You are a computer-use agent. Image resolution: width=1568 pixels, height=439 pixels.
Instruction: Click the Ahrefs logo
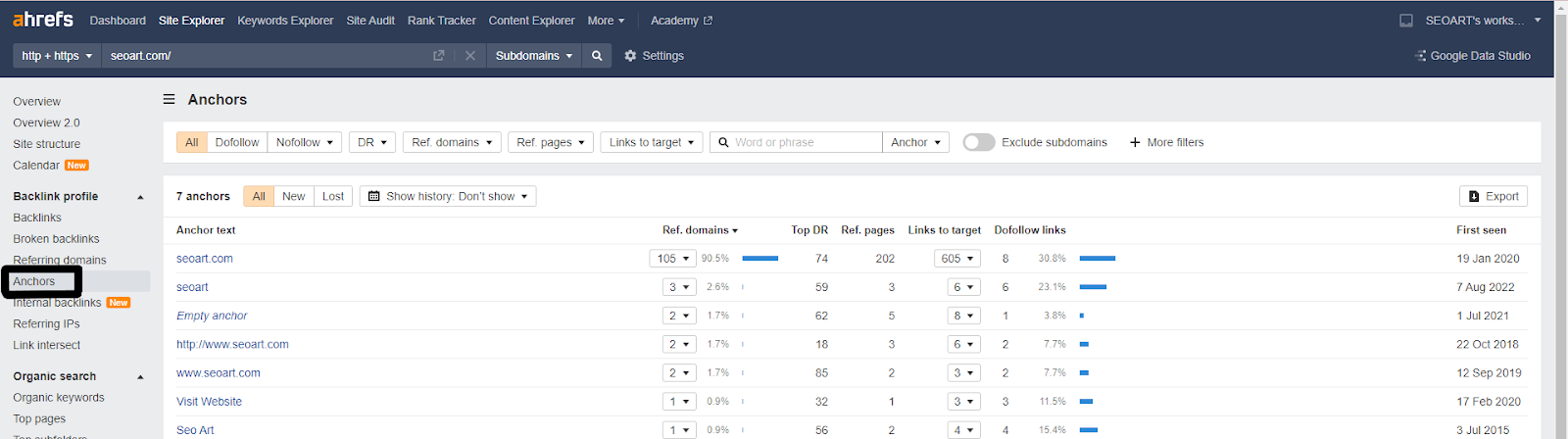coord(42,20)
